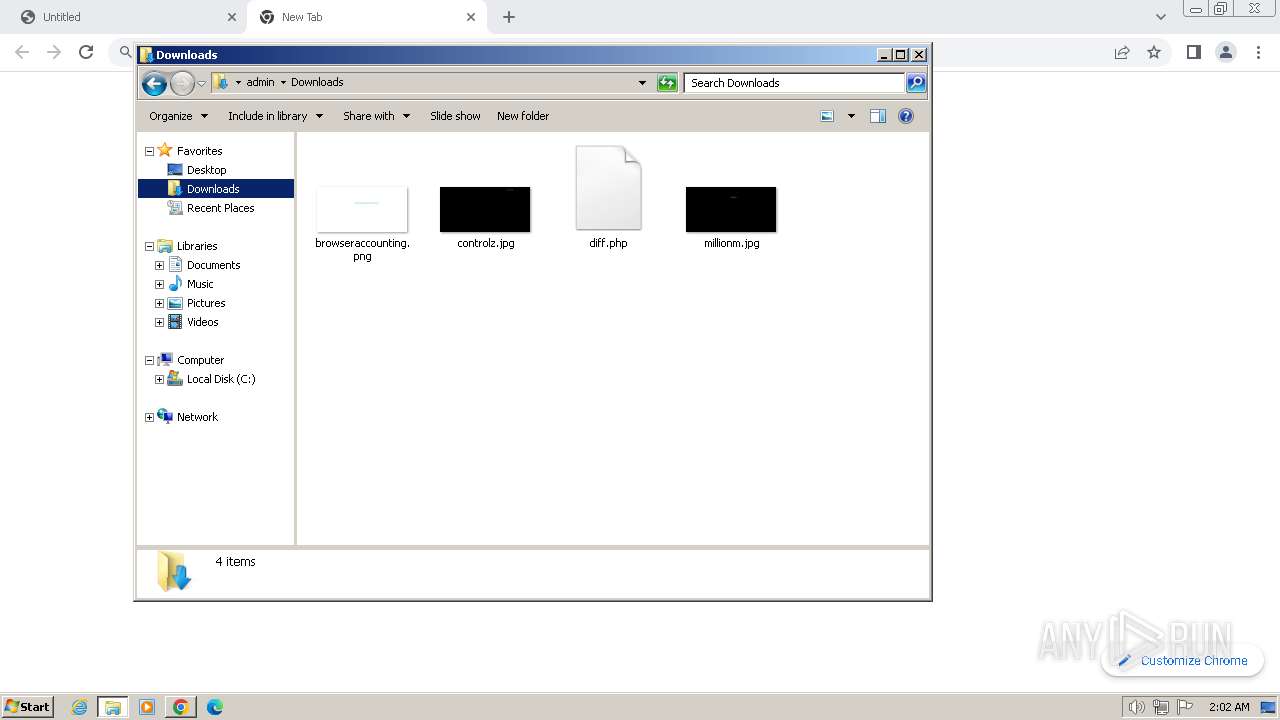This screenshot has height=720, width=1280.
Task: Open Explorer help
Action: 906,116
